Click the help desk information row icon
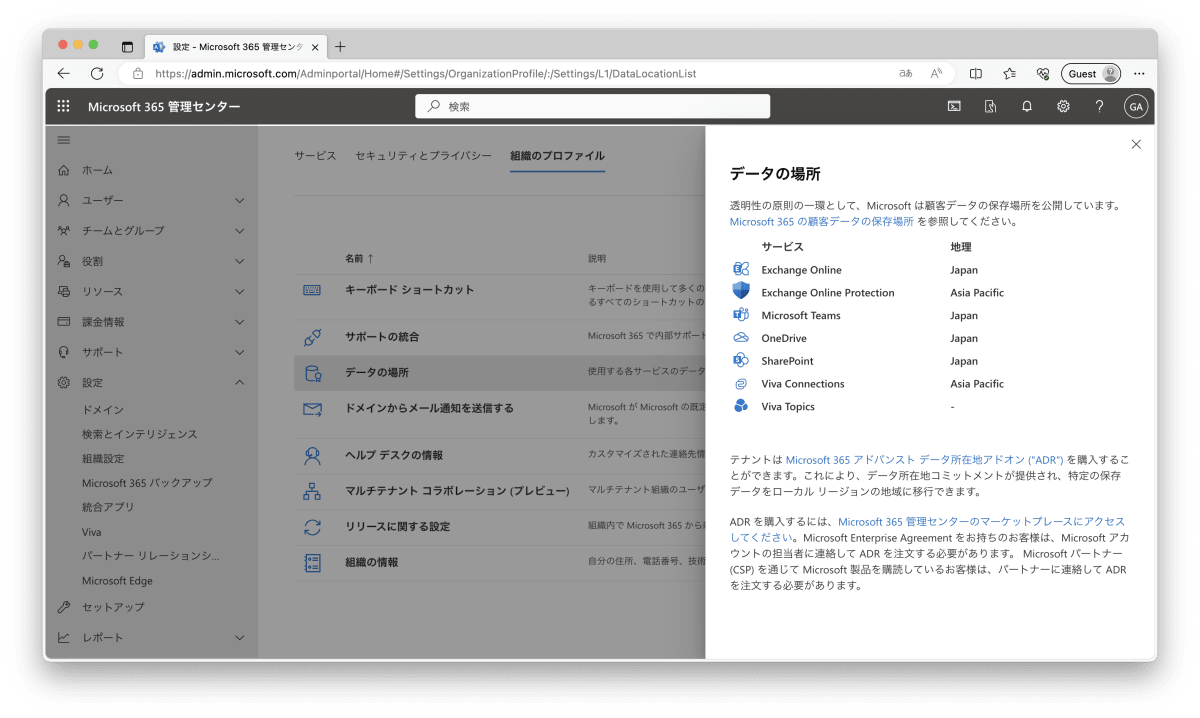The height and width of the screenshot is (718, 1200). coord(312,456)
